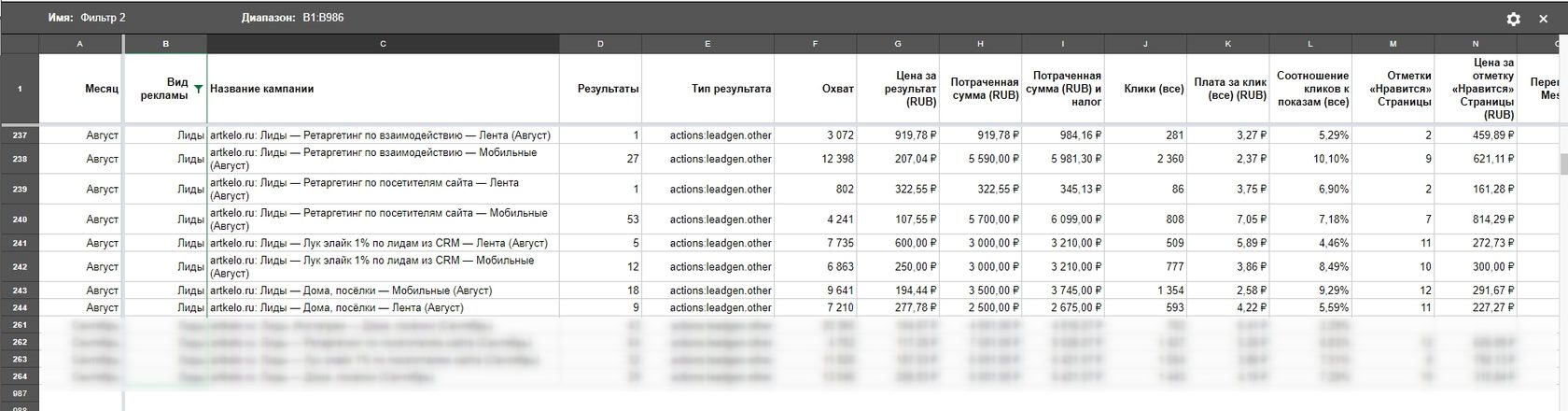Select row 237 by its row number

[x=20, y=135]
